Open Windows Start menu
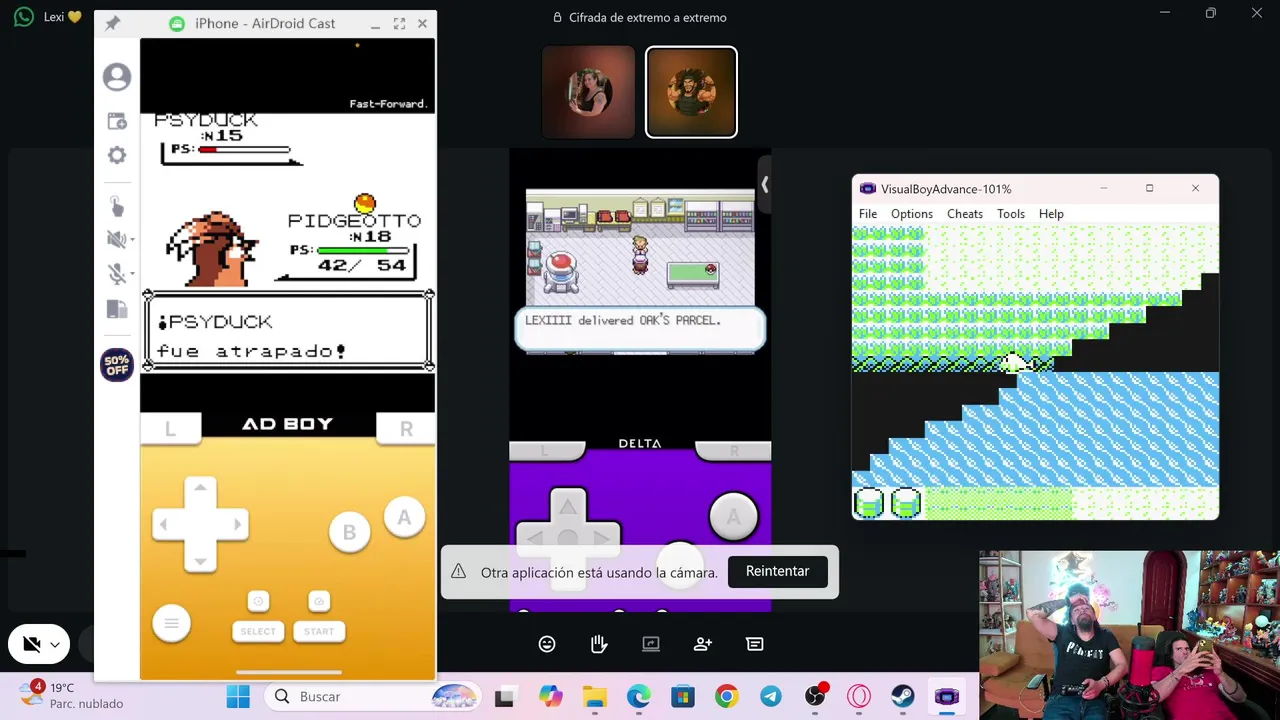The width and height of the screenshot is (1280, 720). click(x=238, y=697)
